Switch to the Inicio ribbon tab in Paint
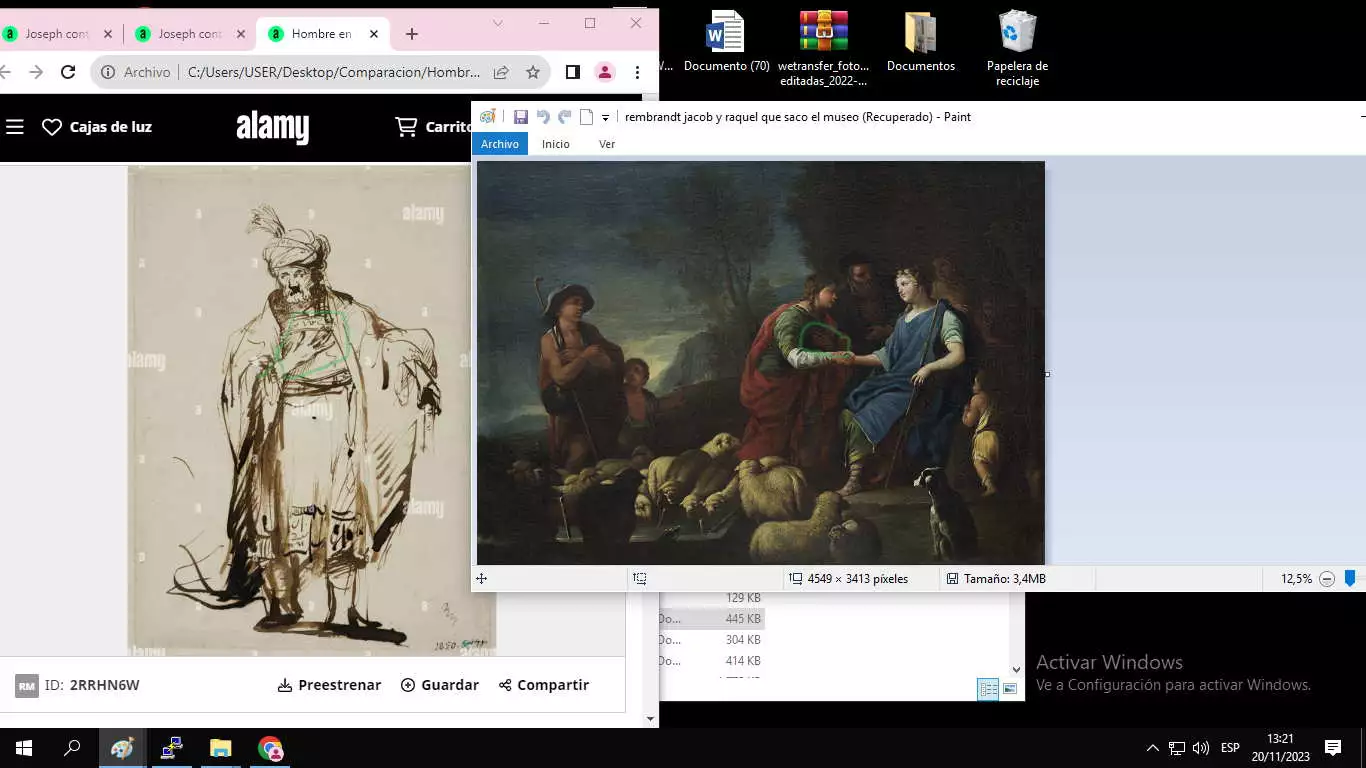The height and width of the screenshot is (768, 1366). coord(556,144)
